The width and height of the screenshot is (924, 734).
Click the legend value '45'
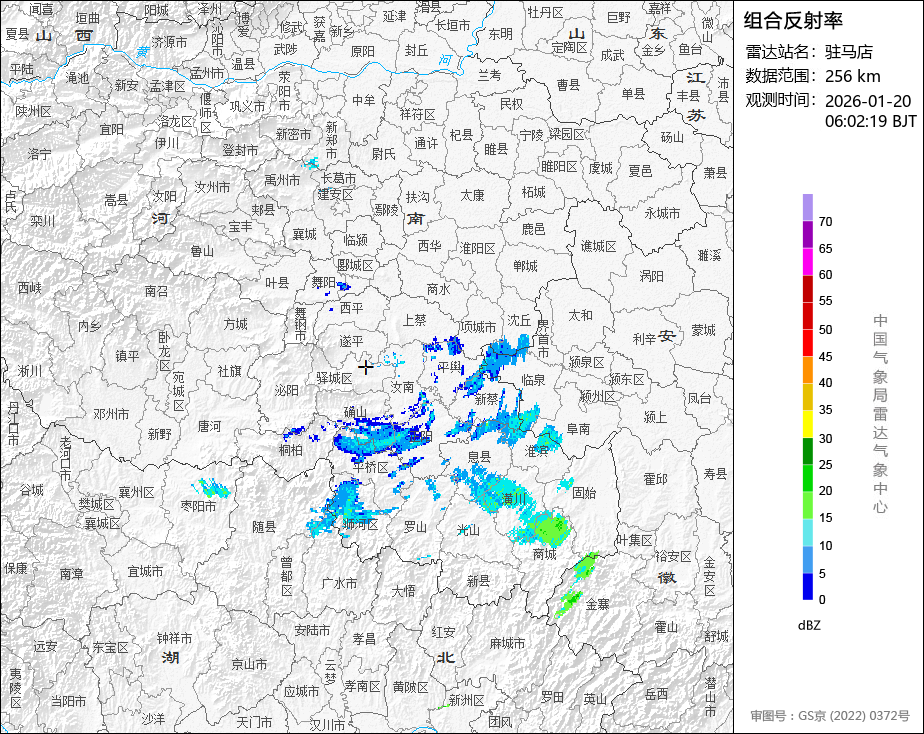826,356
